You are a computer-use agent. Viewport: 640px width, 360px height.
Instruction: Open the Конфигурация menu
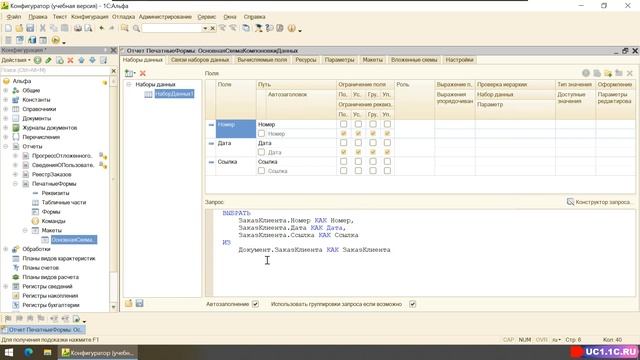point(89,17)
